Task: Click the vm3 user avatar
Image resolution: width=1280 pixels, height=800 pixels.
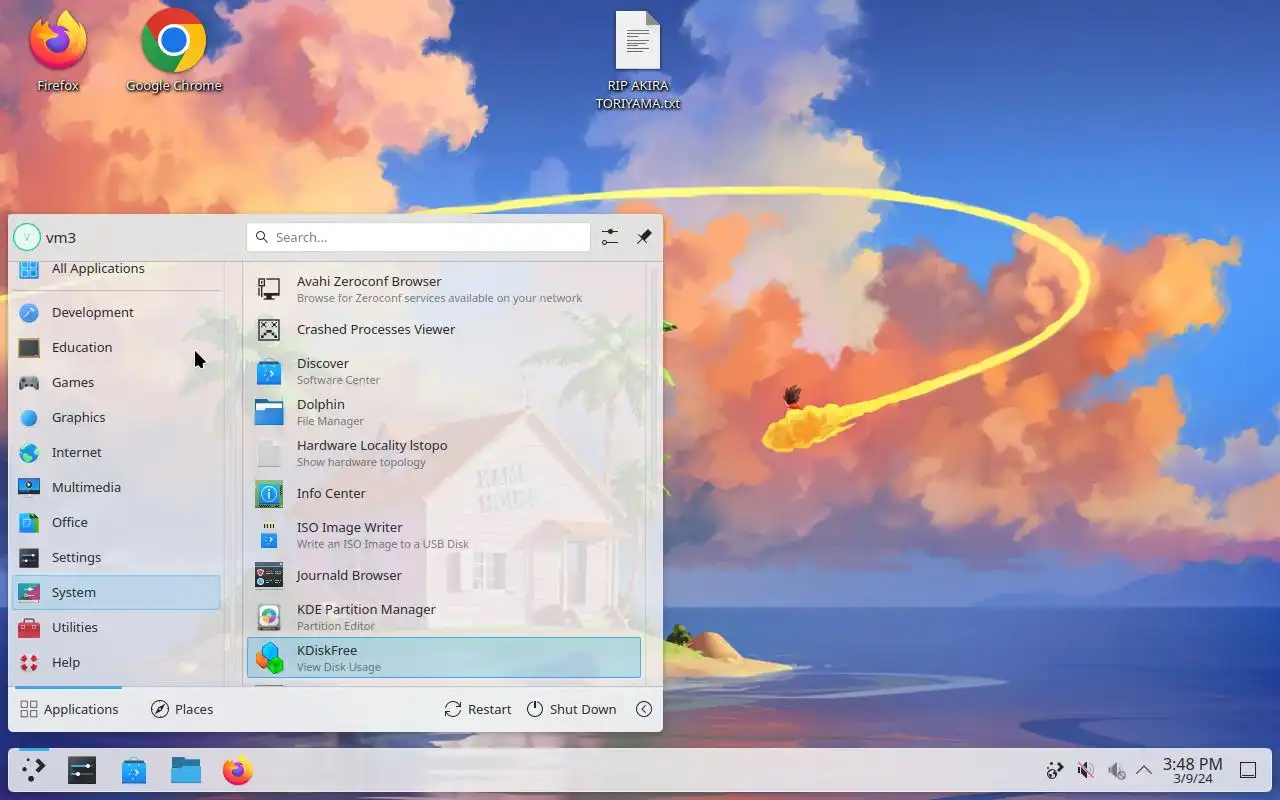Action: click(x=27, y=237)
